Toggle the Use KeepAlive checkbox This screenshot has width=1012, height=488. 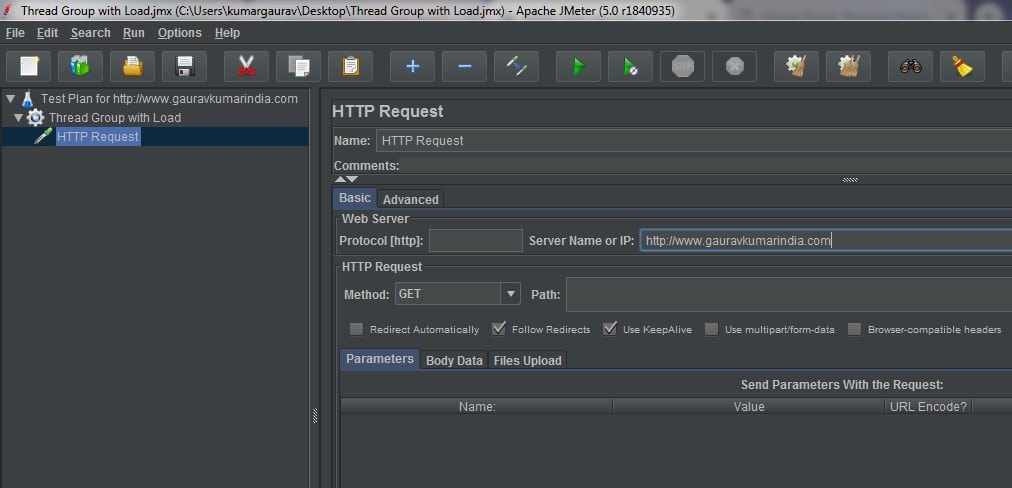click(x=609, y=329)
